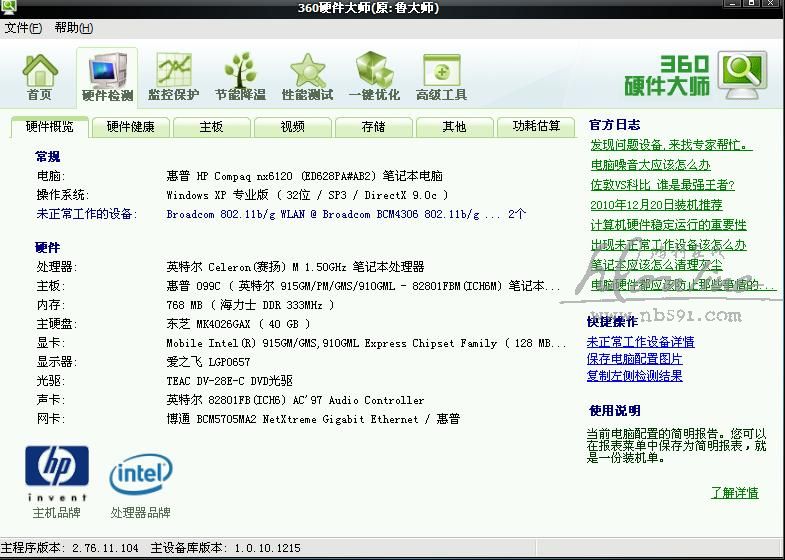The height and width of the screenshot is (560, 785).
Task: Switch to the 硬件概览 tab
Action: 50,127
